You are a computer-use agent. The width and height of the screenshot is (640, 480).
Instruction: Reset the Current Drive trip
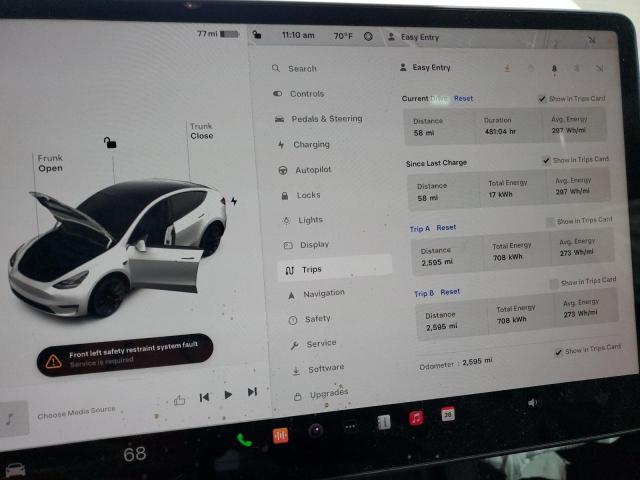[463, 98]
